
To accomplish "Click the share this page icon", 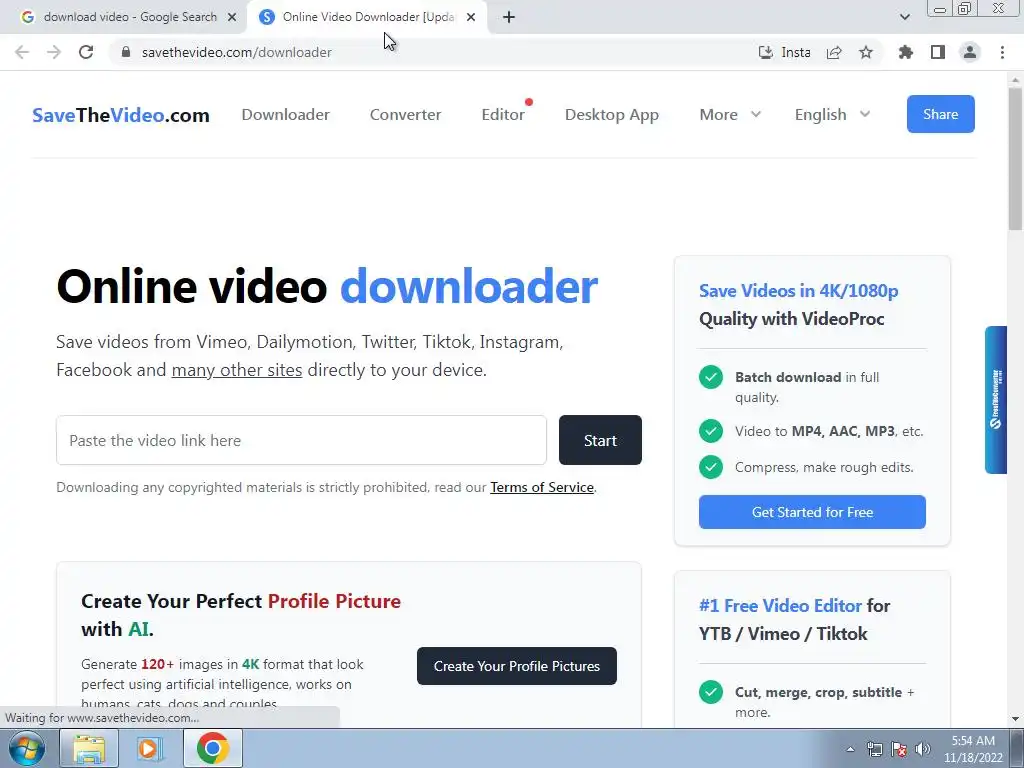I will (834, 52).
